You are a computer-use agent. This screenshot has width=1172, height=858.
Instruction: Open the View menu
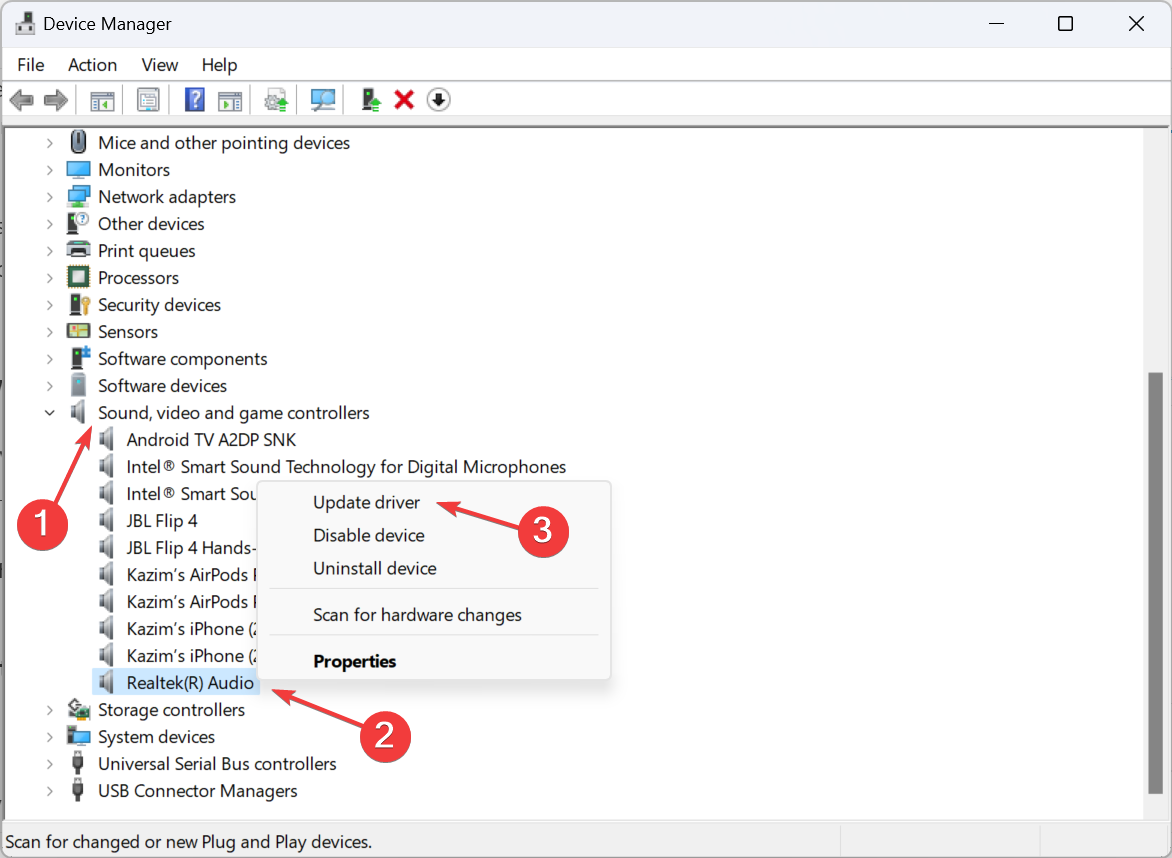[x=160, y=65]
